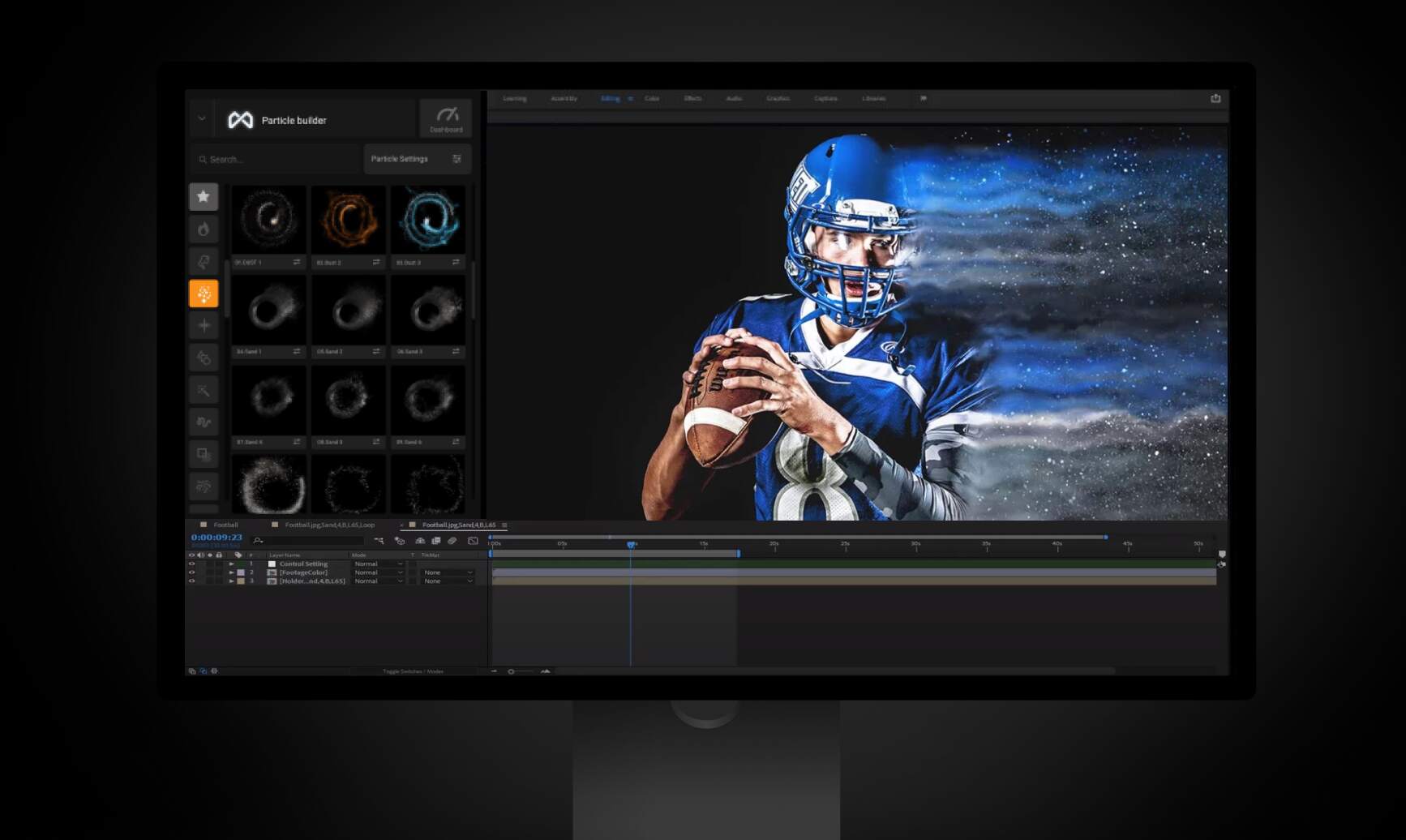Image resolution: width=1406 pixels, height=840 pixels.
Task: Click the Particle Settings sliders icon
Action: pyautogui.click(x=457, y=159)
